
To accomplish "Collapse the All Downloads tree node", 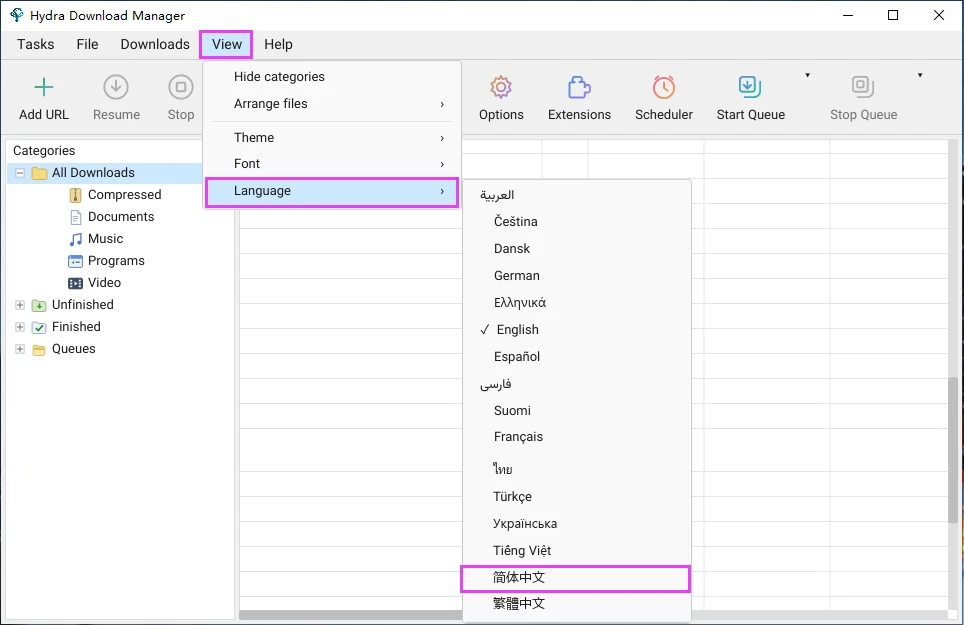I will (20, 173).
